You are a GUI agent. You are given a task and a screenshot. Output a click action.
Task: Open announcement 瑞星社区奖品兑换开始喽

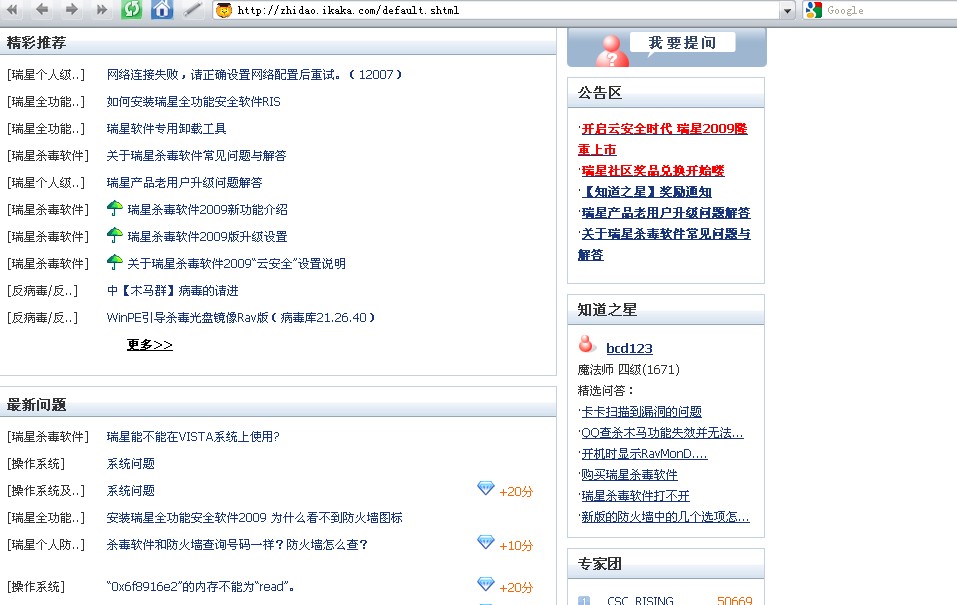pyautogui.click(x=652, y=170)
